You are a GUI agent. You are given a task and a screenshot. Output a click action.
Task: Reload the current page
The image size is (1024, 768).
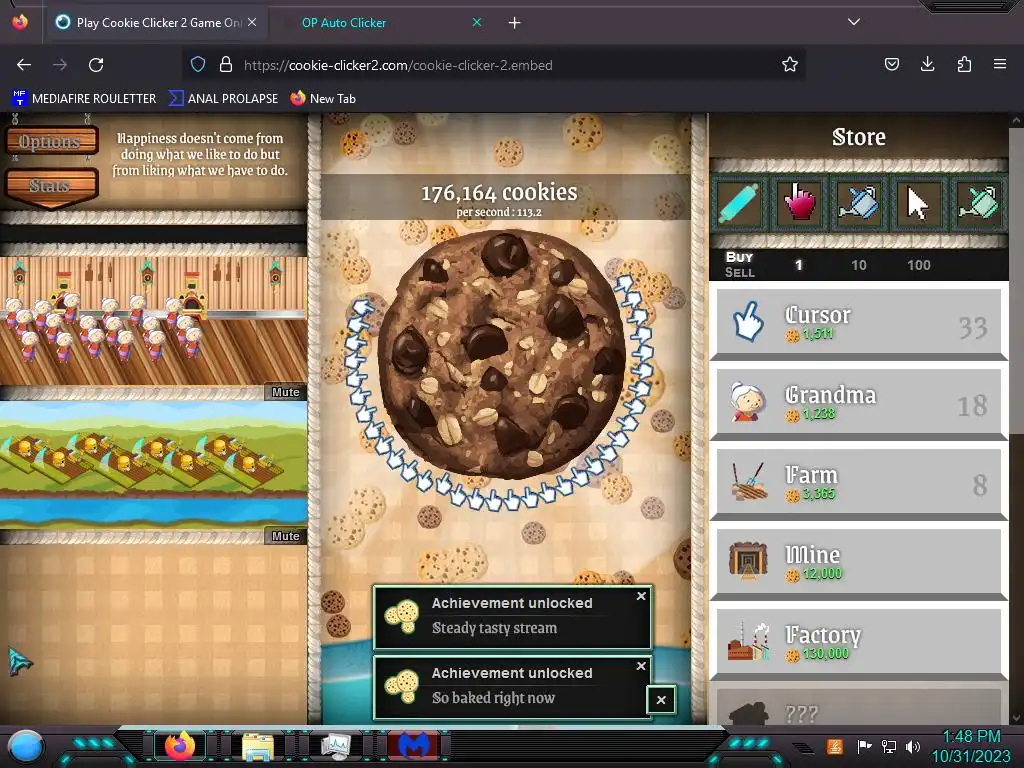(x=96, y=65)
